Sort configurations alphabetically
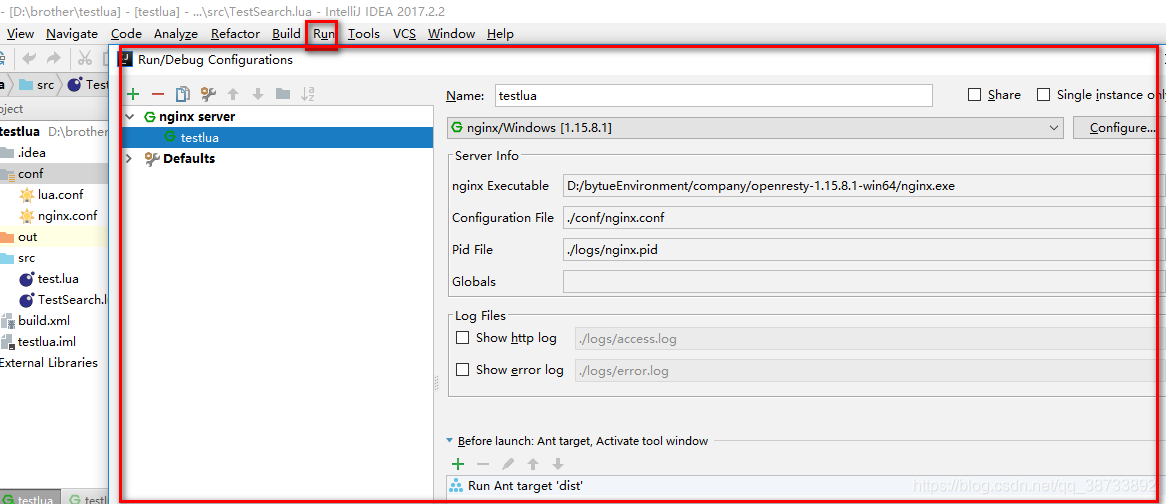The width and height of the screenshot is (1166, 504). click(x=308, y=94)
